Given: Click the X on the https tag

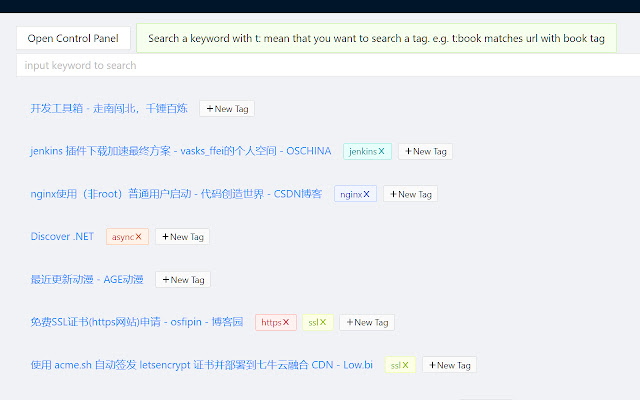Looking at the screenshot, I should pyautogui.click(x=287, y=323).
